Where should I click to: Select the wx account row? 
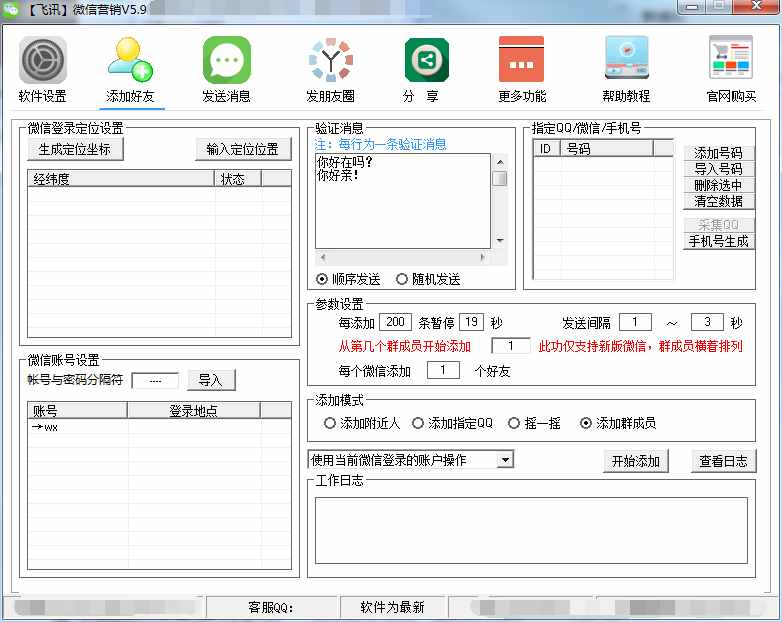pyautogui.click(x=159, y=427)
